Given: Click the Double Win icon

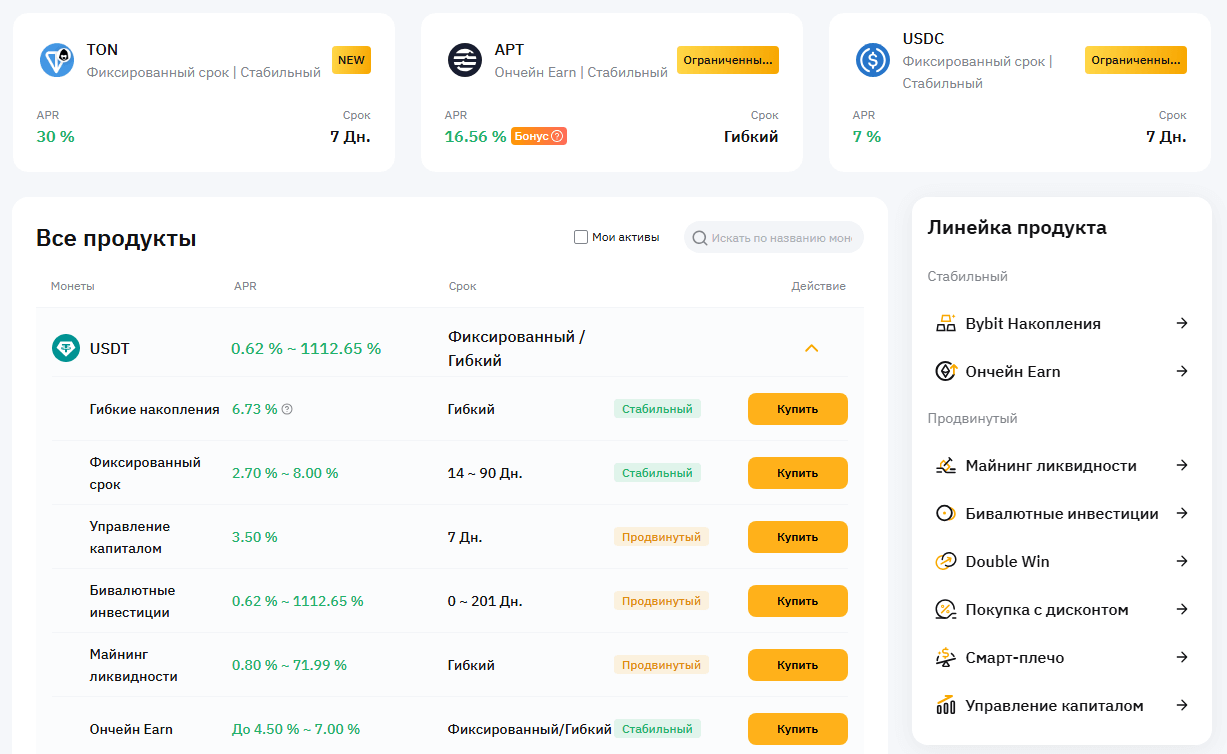Looking at the screenshot, I should [x=945, y=561].
